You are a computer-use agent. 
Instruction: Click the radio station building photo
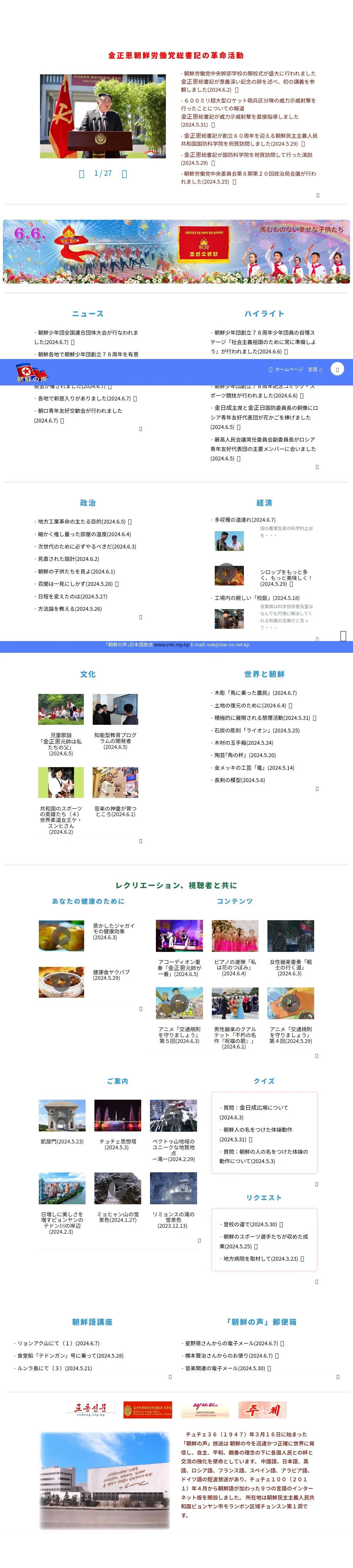[x=104, y=1480]
